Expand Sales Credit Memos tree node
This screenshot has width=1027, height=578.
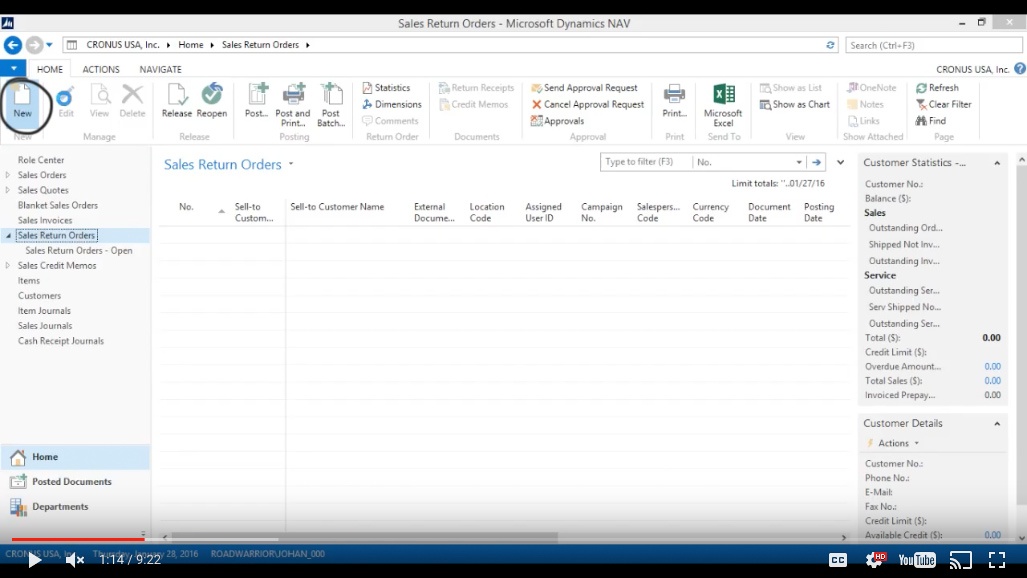8,265
